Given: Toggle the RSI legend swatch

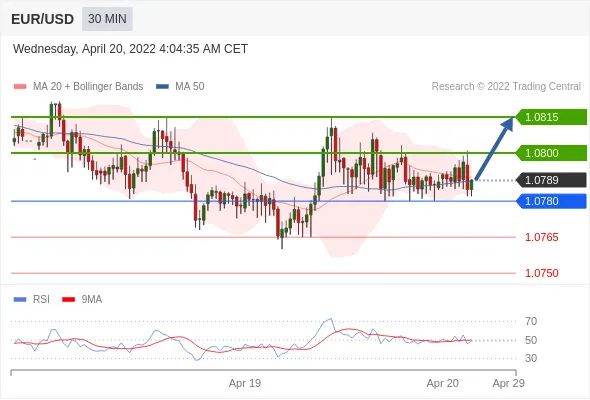Looking at the screenshot, I should 20,300.
